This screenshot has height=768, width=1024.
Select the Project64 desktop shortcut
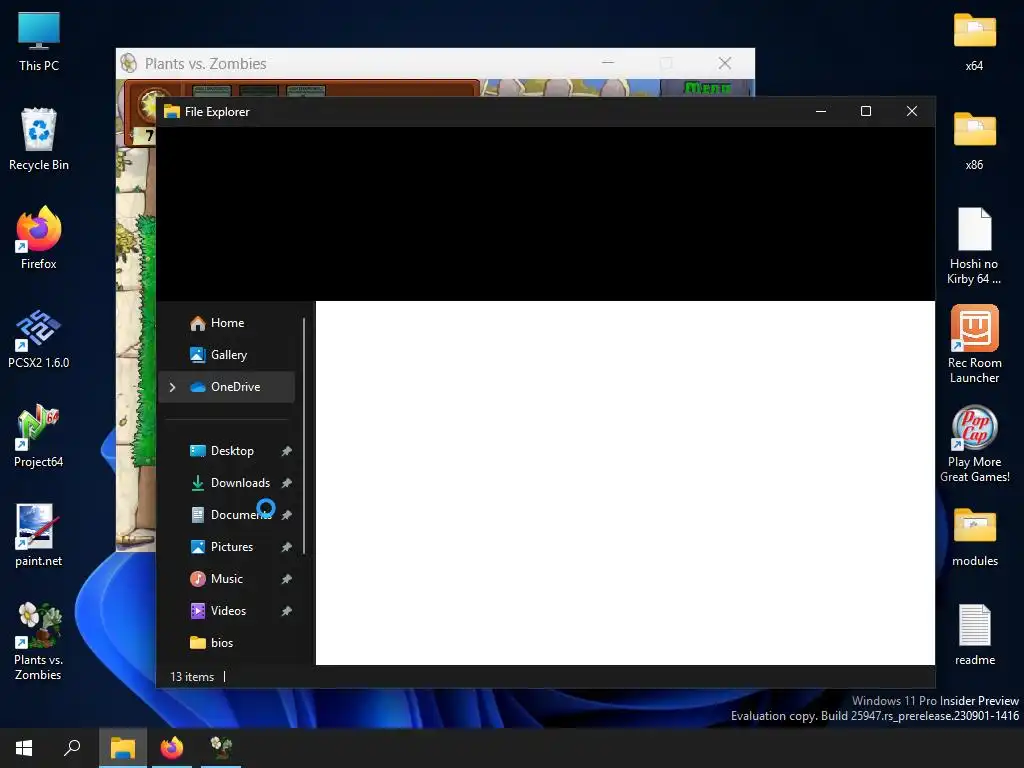(x=39, y=436)
